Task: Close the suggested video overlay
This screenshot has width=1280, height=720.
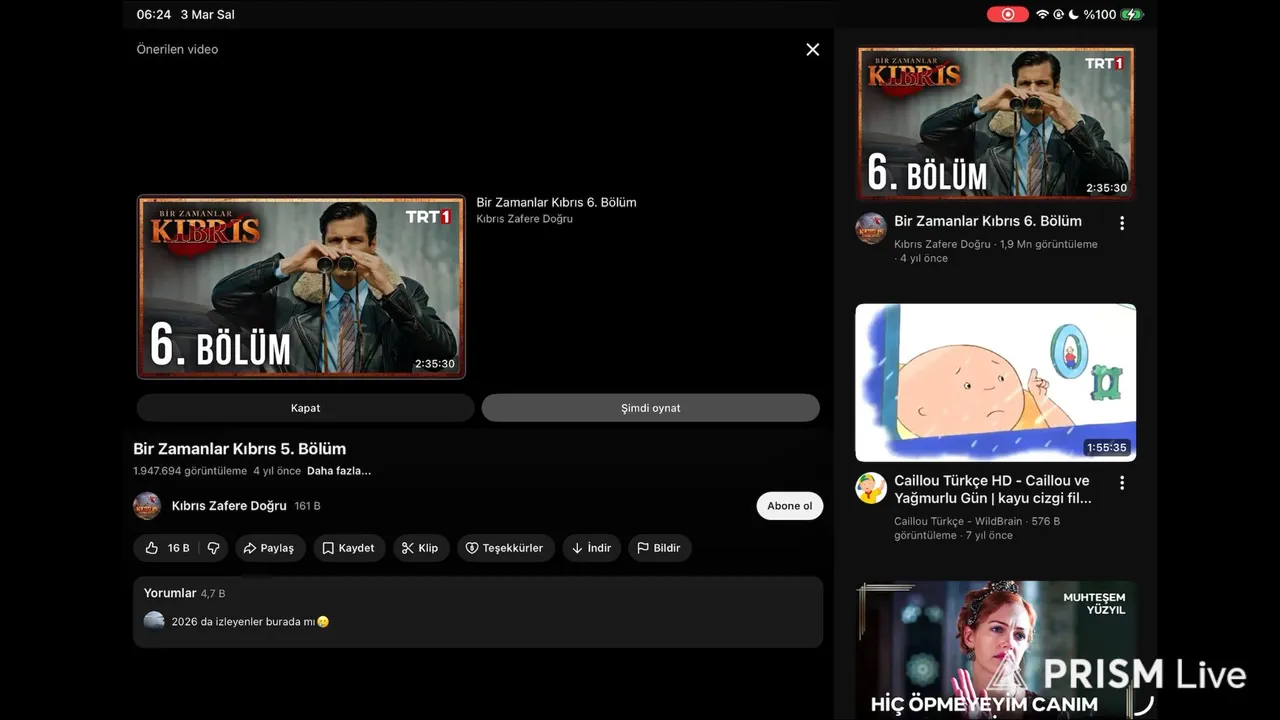Action: point(812,49)
